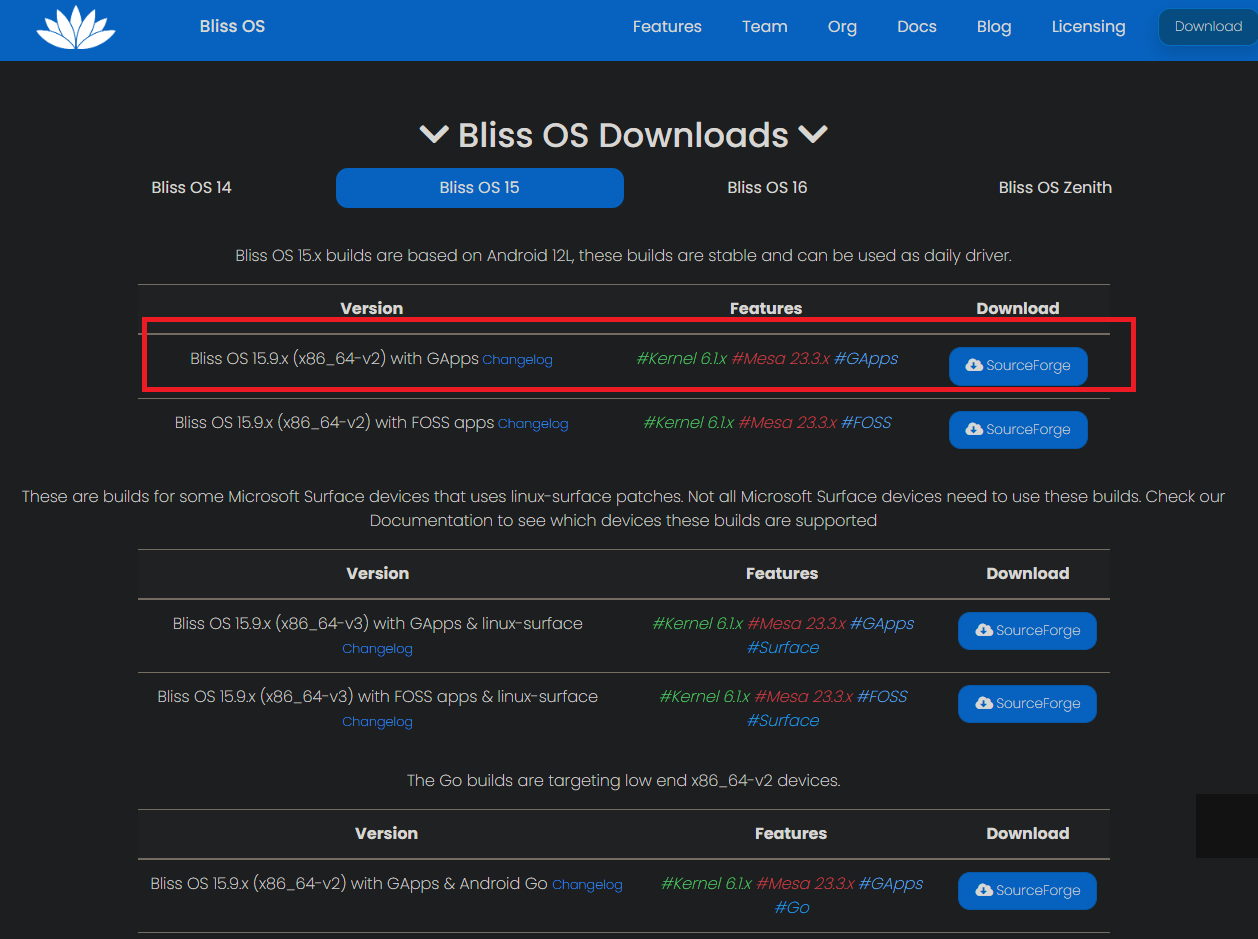1258x939 pixels.
Task: Switch to the Bliss OS 14 tab
Action: [191, 187]
